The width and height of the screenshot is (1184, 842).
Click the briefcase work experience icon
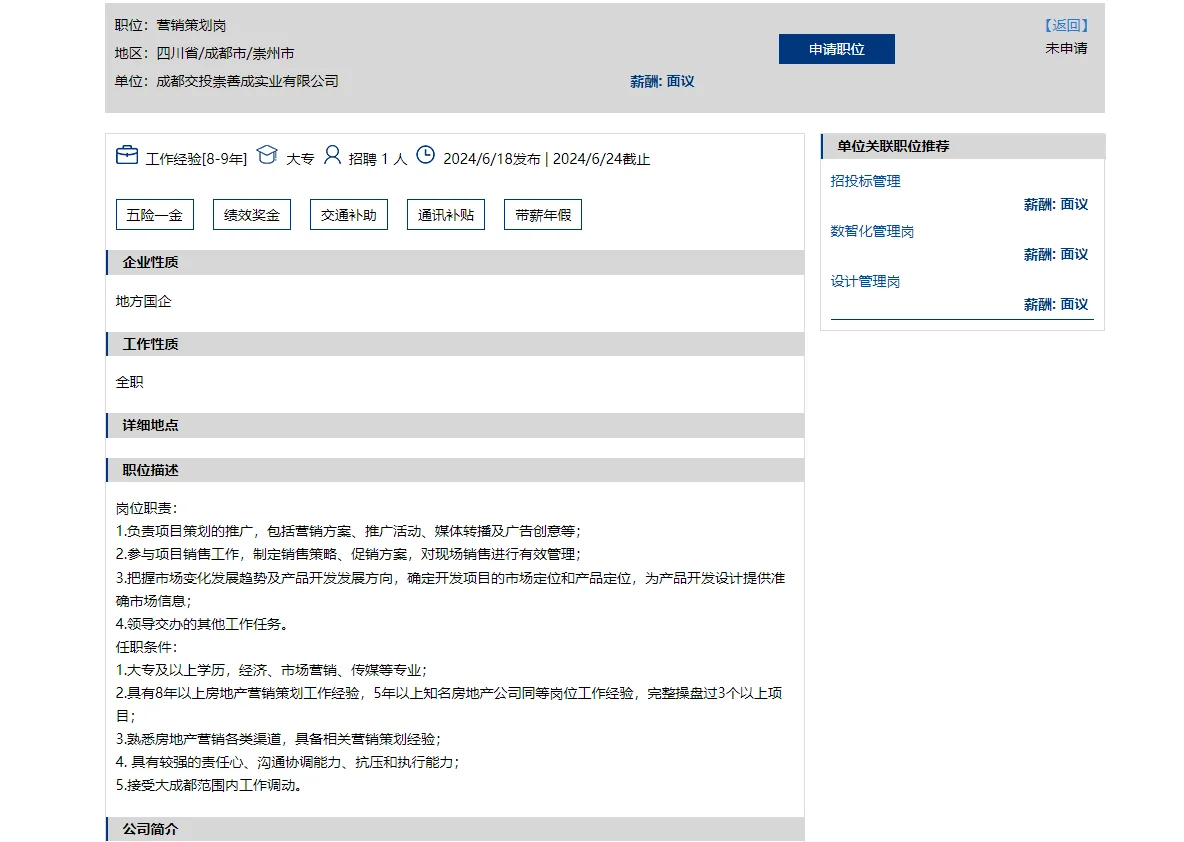coord(126,155)
